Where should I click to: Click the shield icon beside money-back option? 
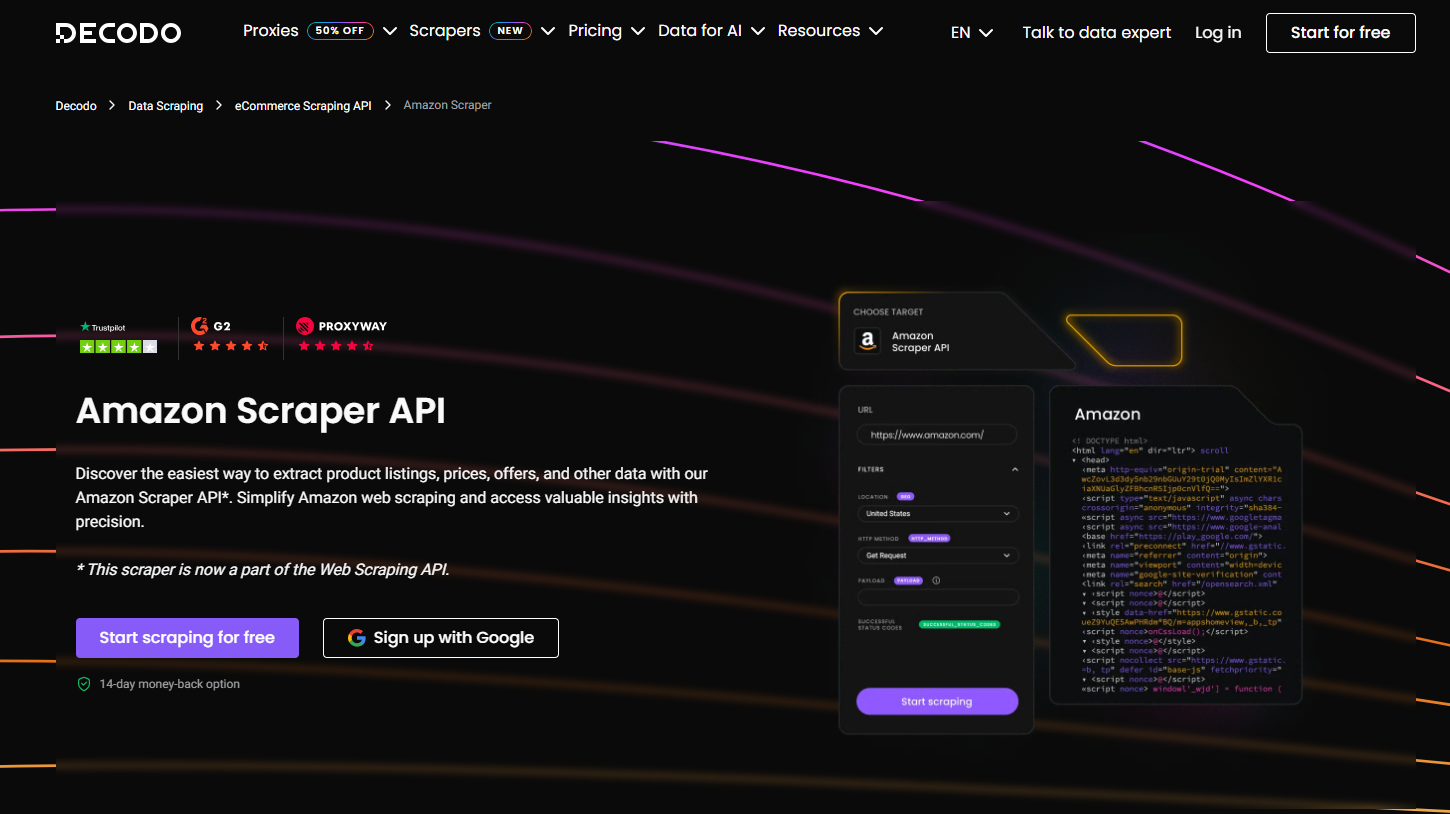click(x=85, y=684)
